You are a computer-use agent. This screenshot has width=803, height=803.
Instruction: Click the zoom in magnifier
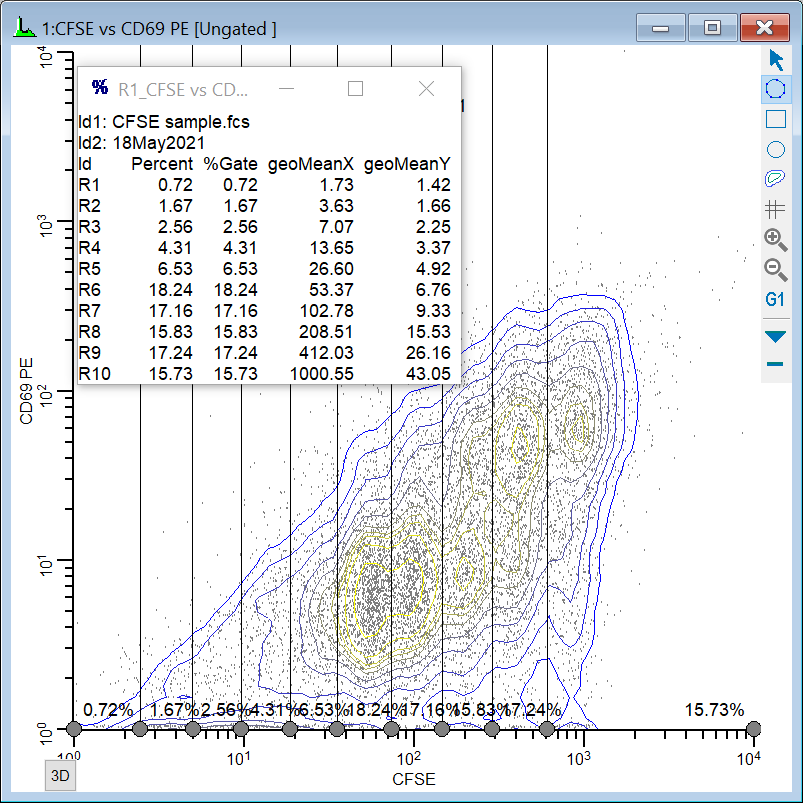[x=775, y=239]
